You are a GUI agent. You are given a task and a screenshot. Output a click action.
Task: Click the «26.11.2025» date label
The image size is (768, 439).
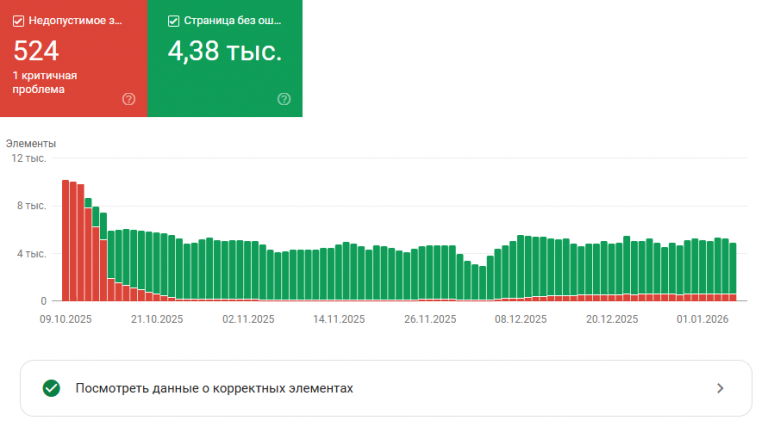coord(430,319)
